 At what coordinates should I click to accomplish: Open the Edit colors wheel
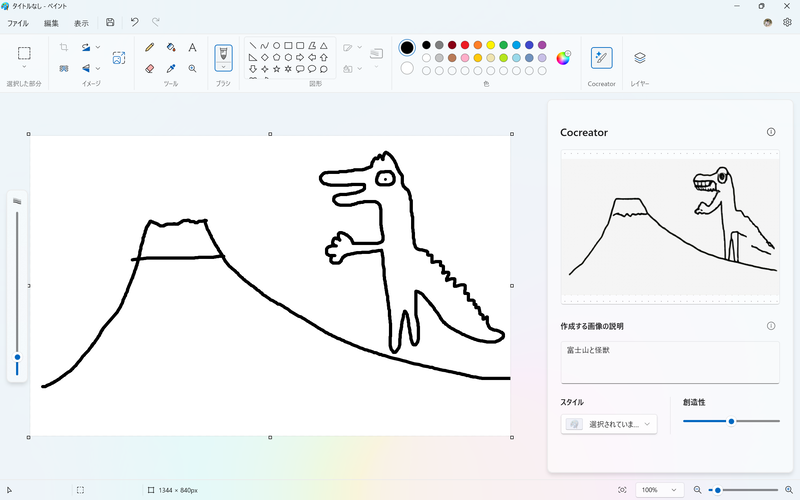(563, 58)
